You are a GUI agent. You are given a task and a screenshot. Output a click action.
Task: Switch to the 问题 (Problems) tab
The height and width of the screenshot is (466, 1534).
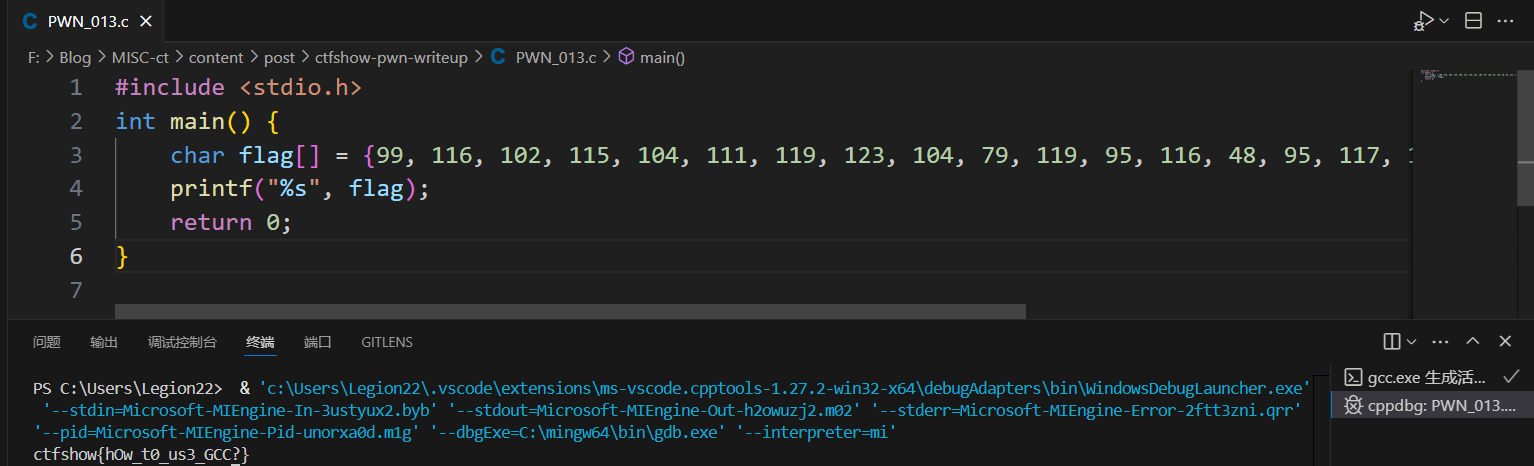[x=47, y=342]
